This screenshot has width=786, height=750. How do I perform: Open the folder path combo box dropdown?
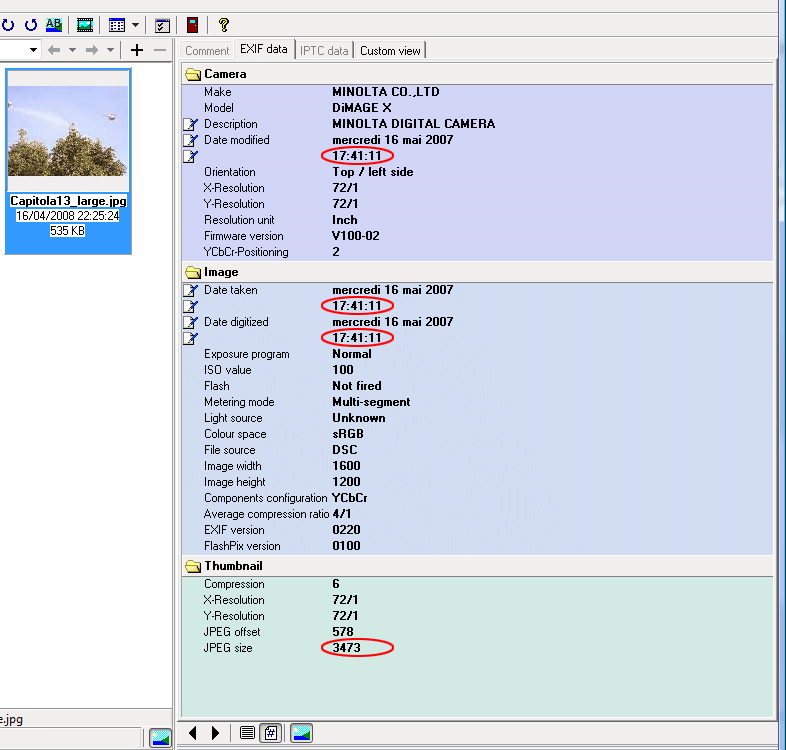[33, 50]
